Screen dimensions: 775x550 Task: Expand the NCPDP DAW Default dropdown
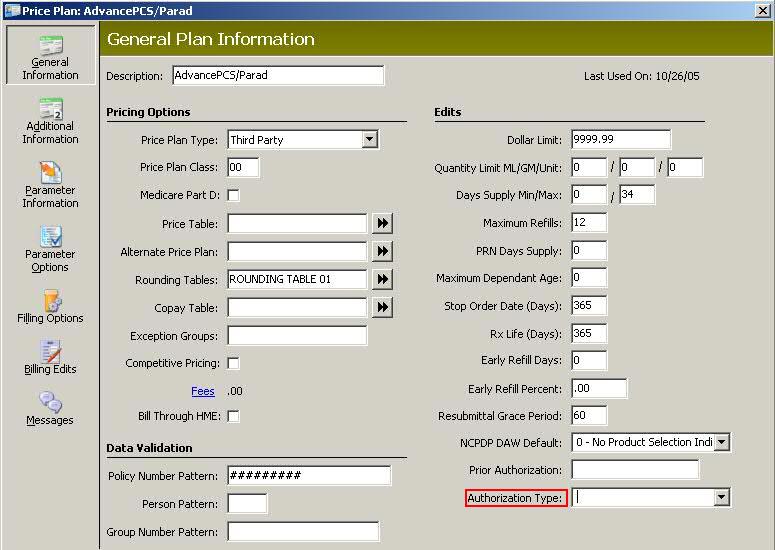point(722,442)
